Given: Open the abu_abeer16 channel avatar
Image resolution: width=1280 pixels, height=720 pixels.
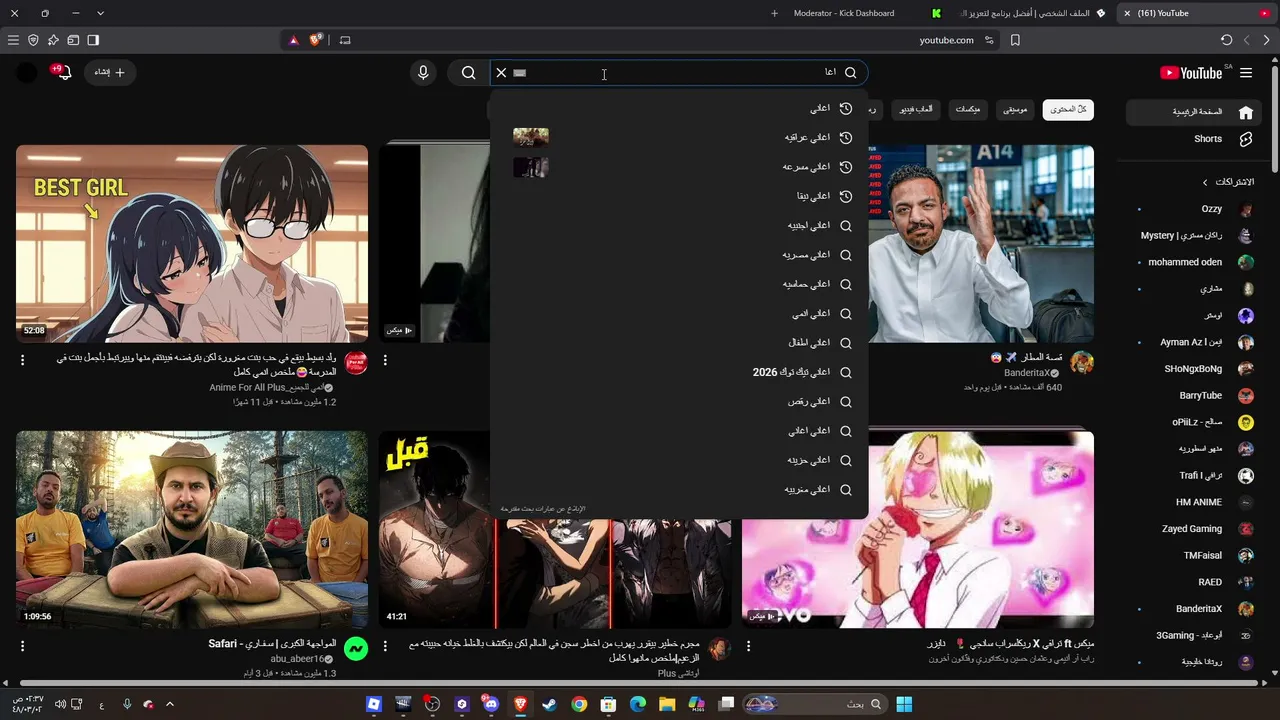Looking at the screenshot, I should [x=356, y=649].
